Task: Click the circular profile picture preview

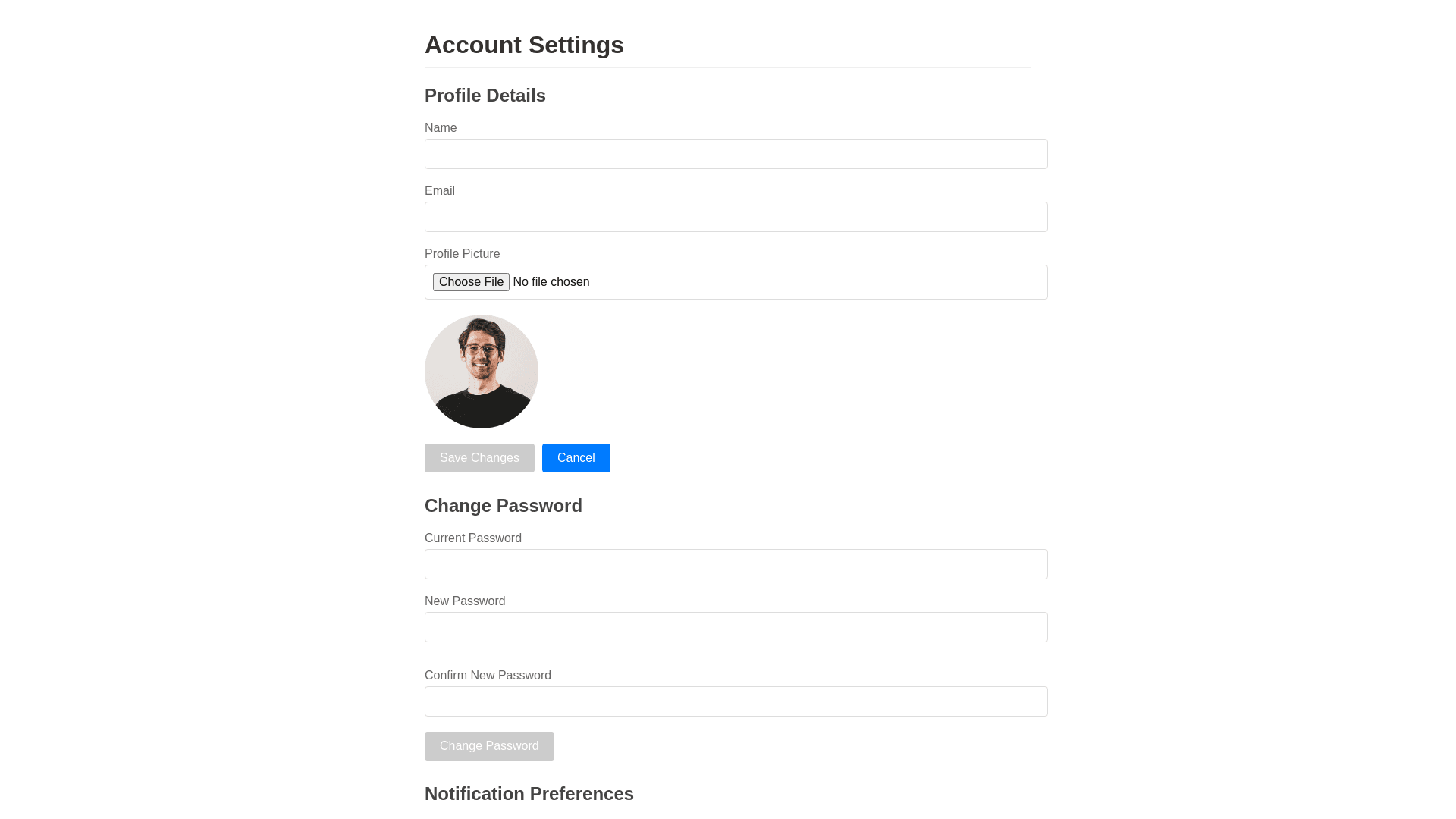Action: [x=482, y=372]
